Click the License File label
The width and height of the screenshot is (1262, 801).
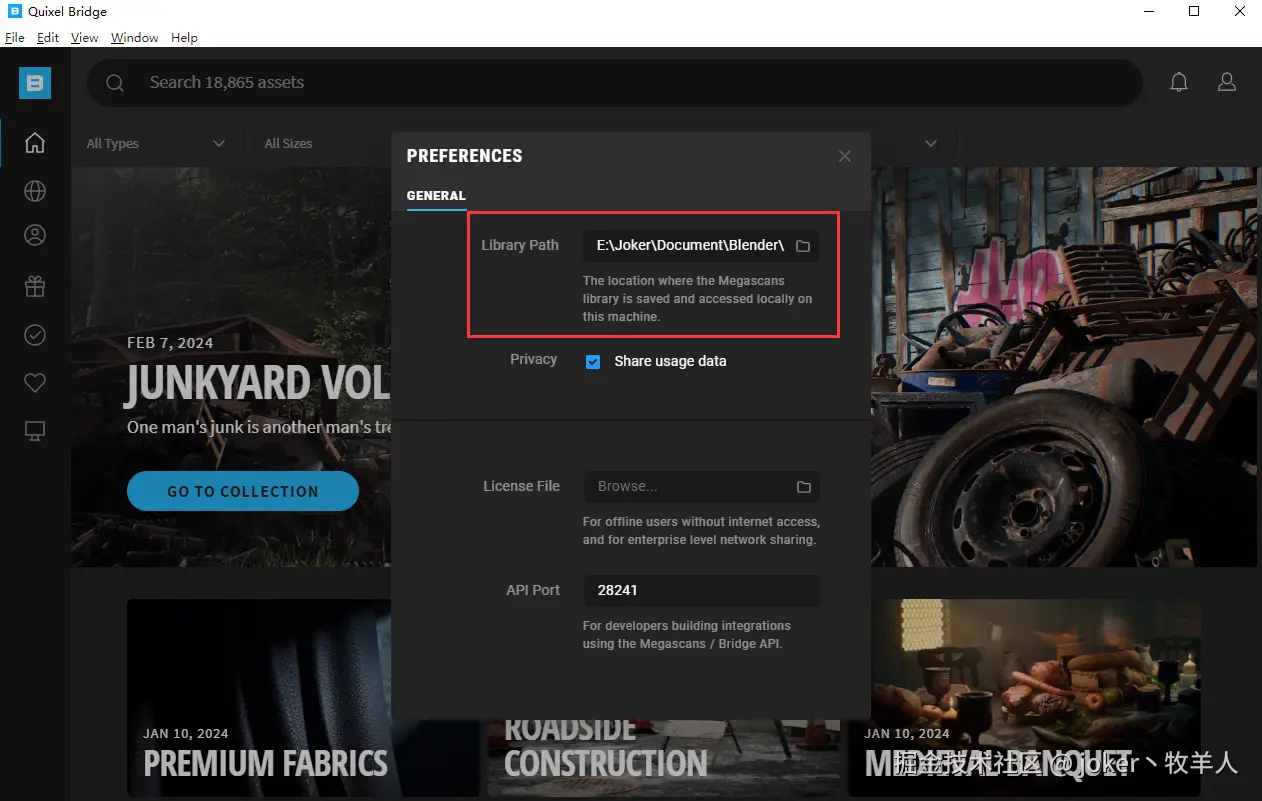coord(521,486)
